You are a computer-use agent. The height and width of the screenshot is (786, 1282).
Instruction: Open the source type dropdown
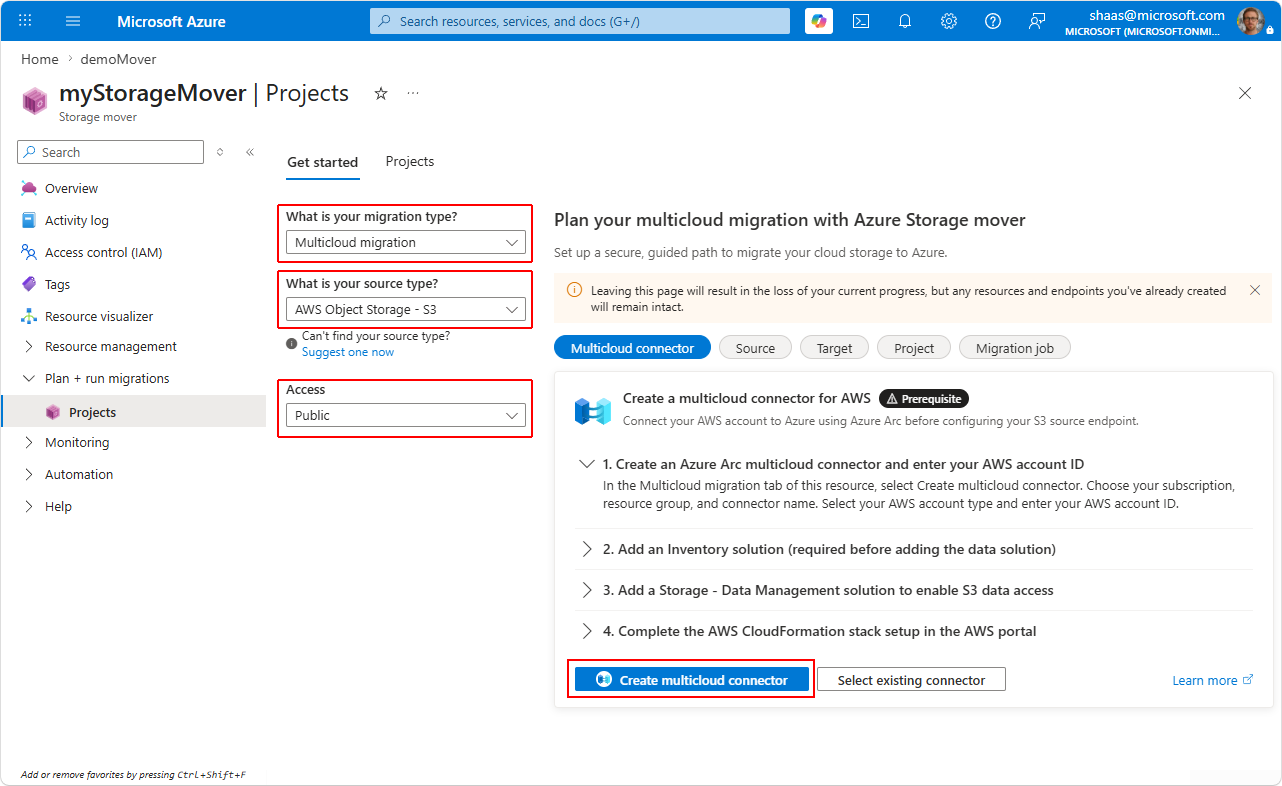tap(405, 309)
